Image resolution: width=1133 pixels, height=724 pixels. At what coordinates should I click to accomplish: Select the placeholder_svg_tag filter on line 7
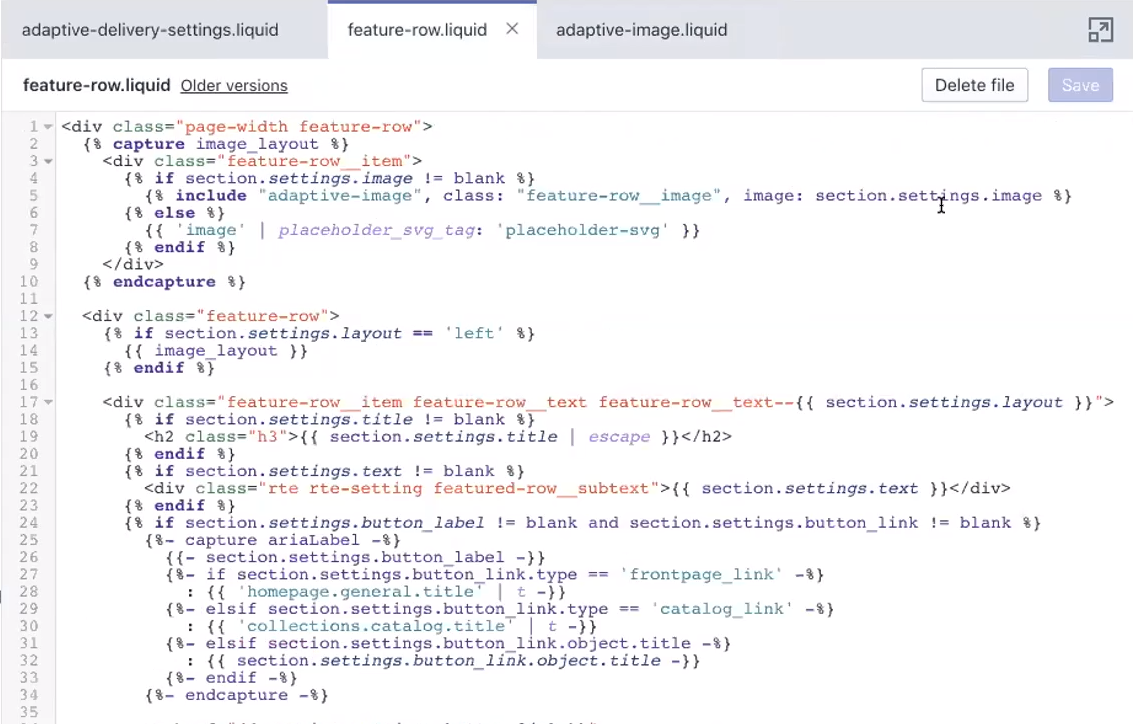click(377, 230)
